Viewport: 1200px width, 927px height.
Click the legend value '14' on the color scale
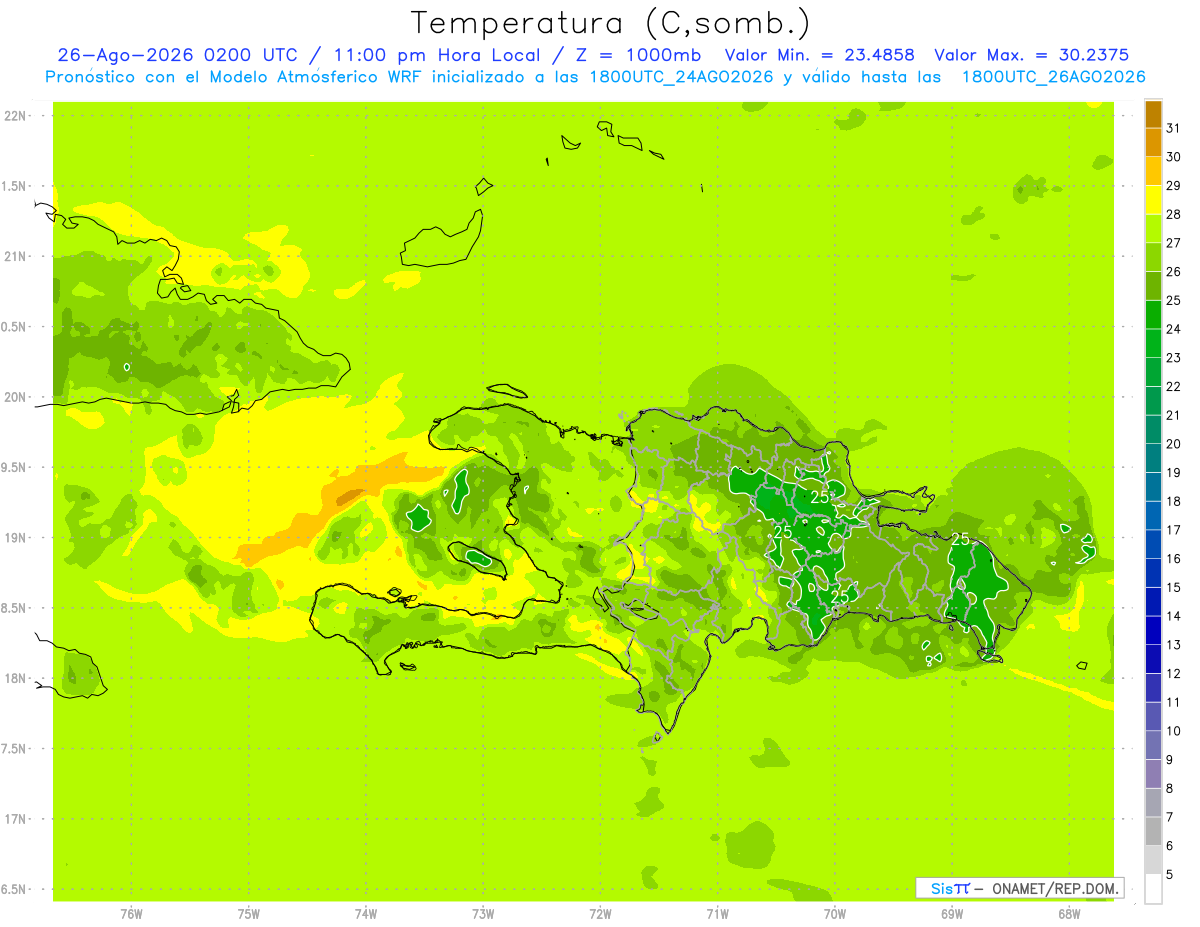(1174, 617)
